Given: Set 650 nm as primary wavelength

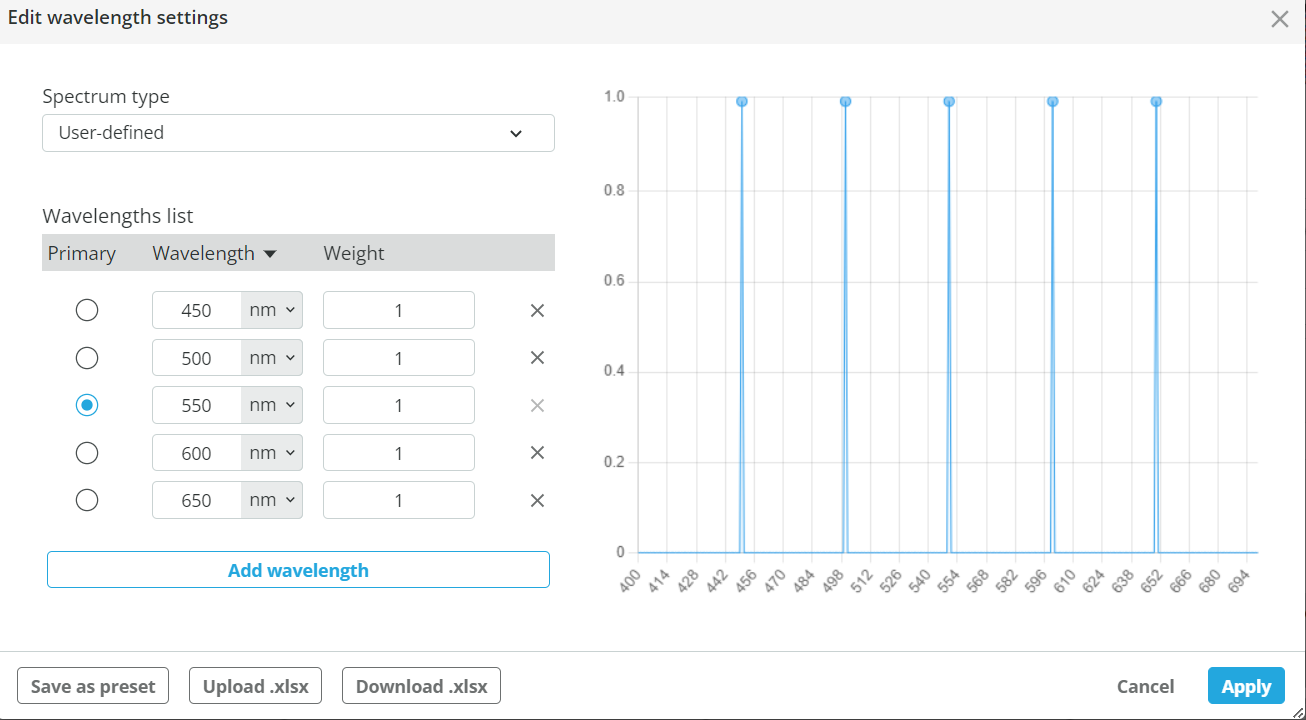Looking at the screenshot, I should [x=87, y=500].
